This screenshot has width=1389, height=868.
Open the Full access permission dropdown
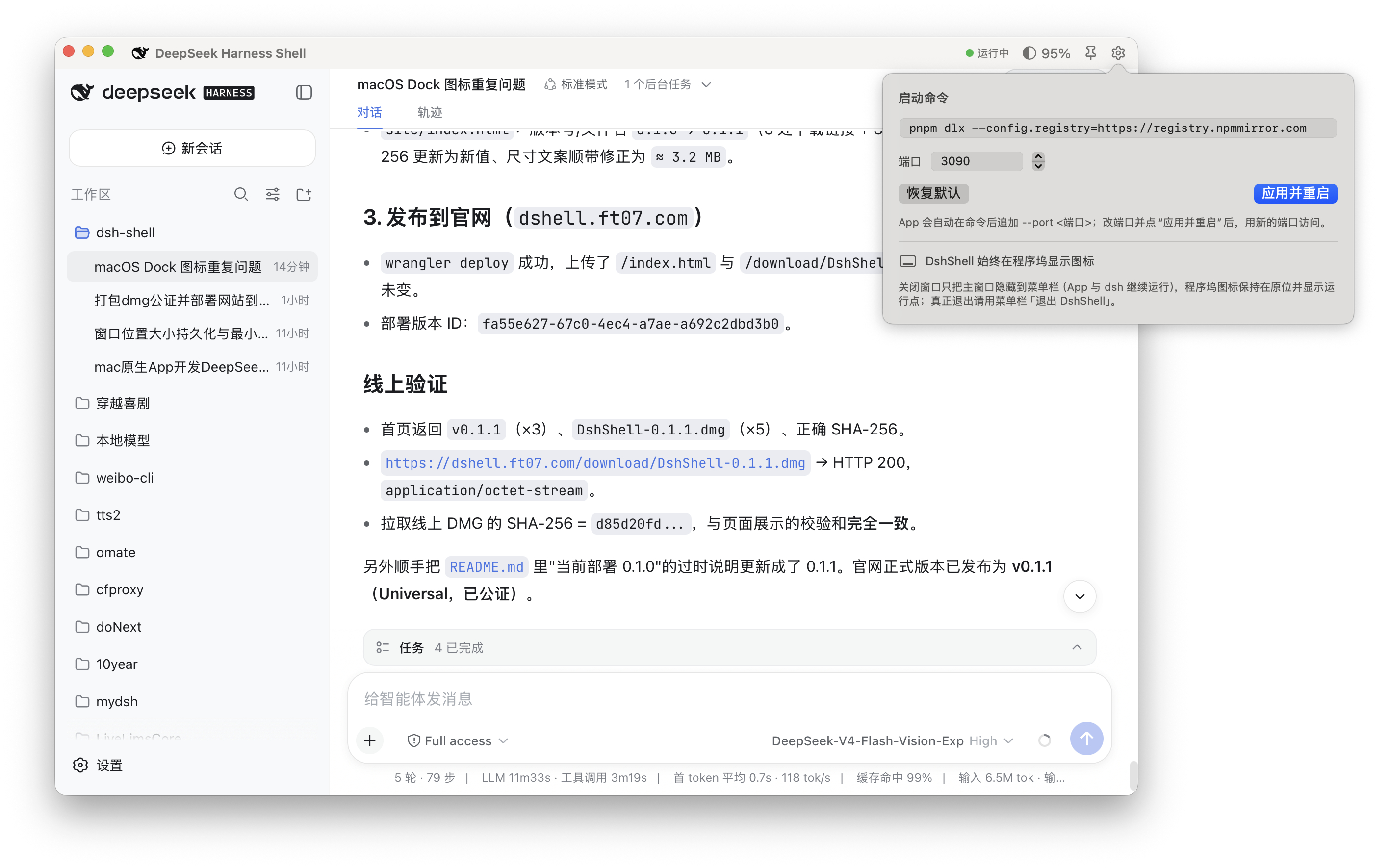click(458, 741)
